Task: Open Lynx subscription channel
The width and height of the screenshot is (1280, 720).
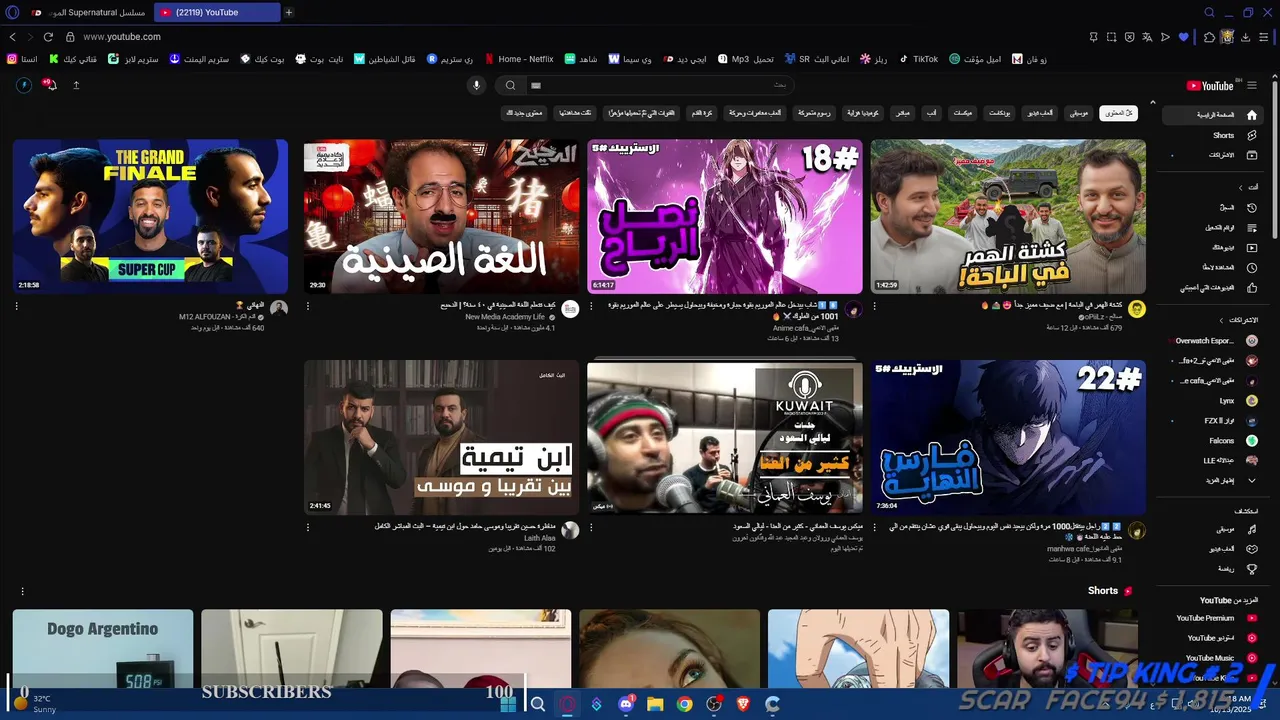Action: [1212, 401]
